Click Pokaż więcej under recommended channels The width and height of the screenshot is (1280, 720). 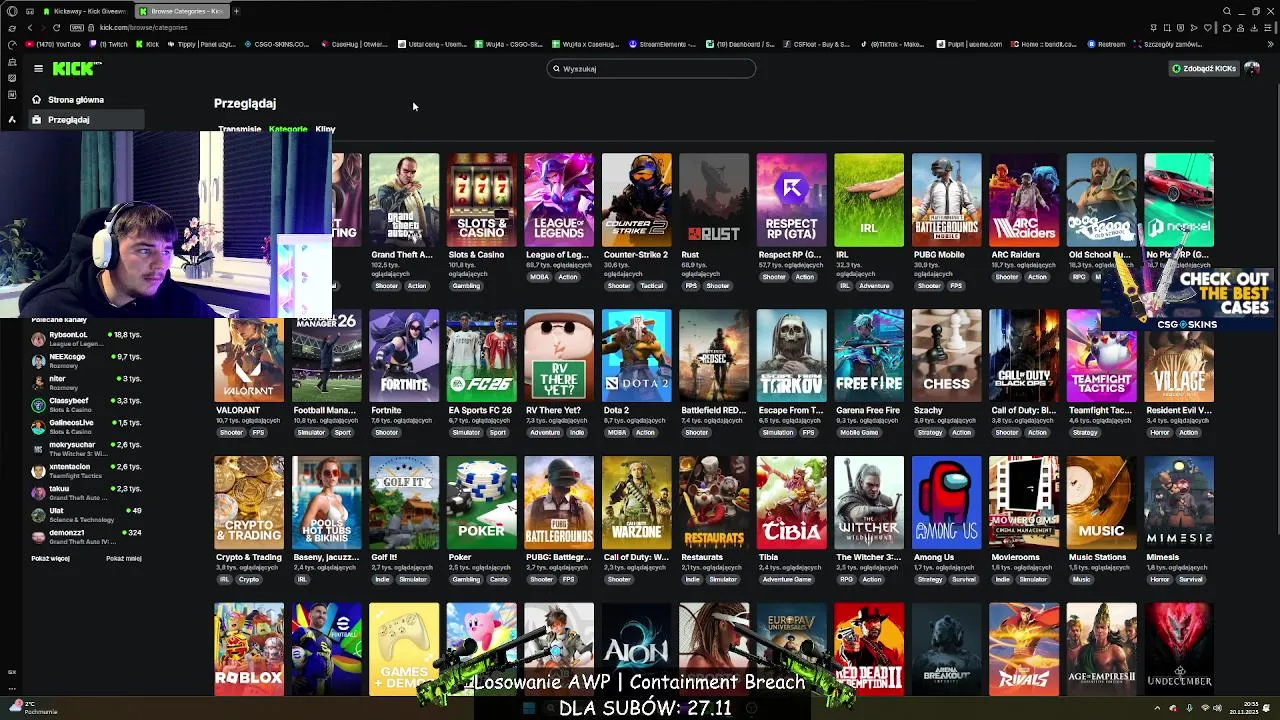click(x=50, y=558)
